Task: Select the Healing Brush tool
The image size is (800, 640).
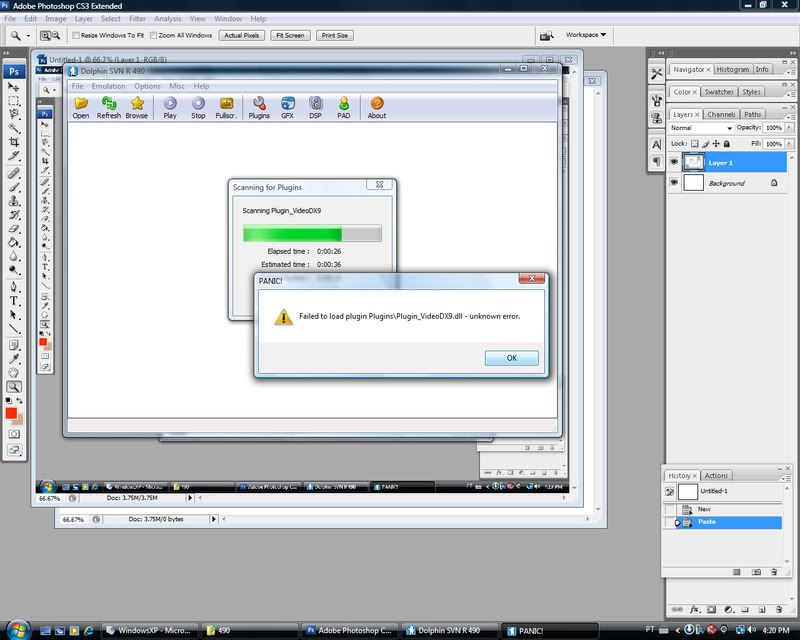Action: coord(13,173)
